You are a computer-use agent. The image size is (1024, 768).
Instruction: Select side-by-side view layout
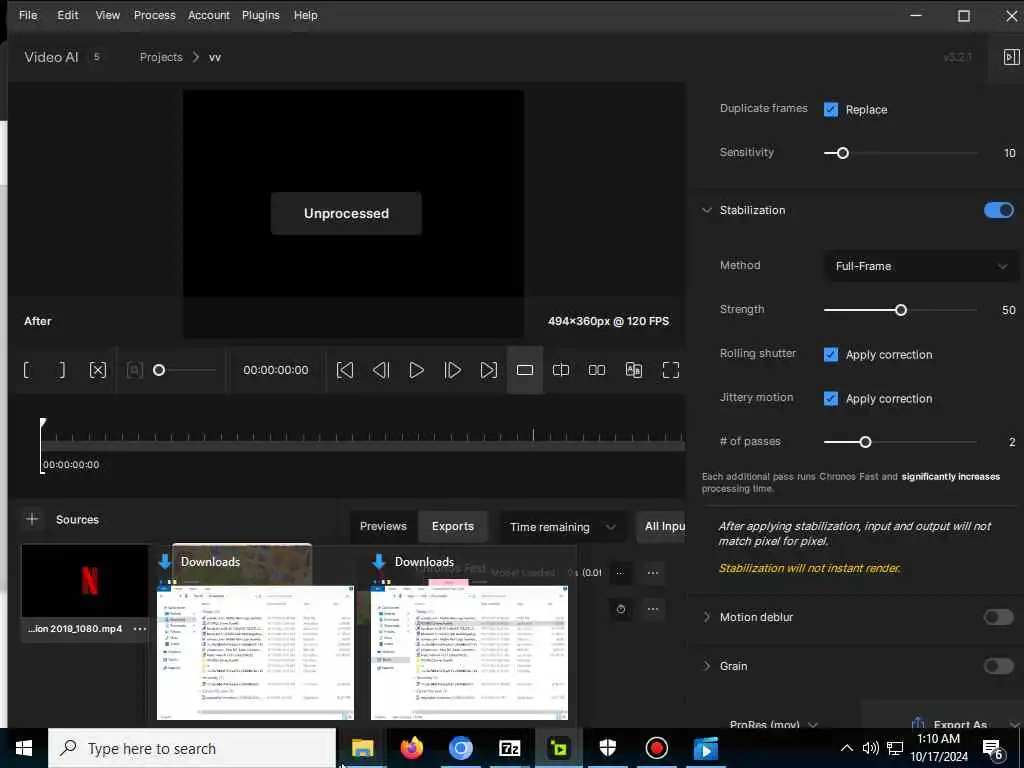(x=597, y=370)
